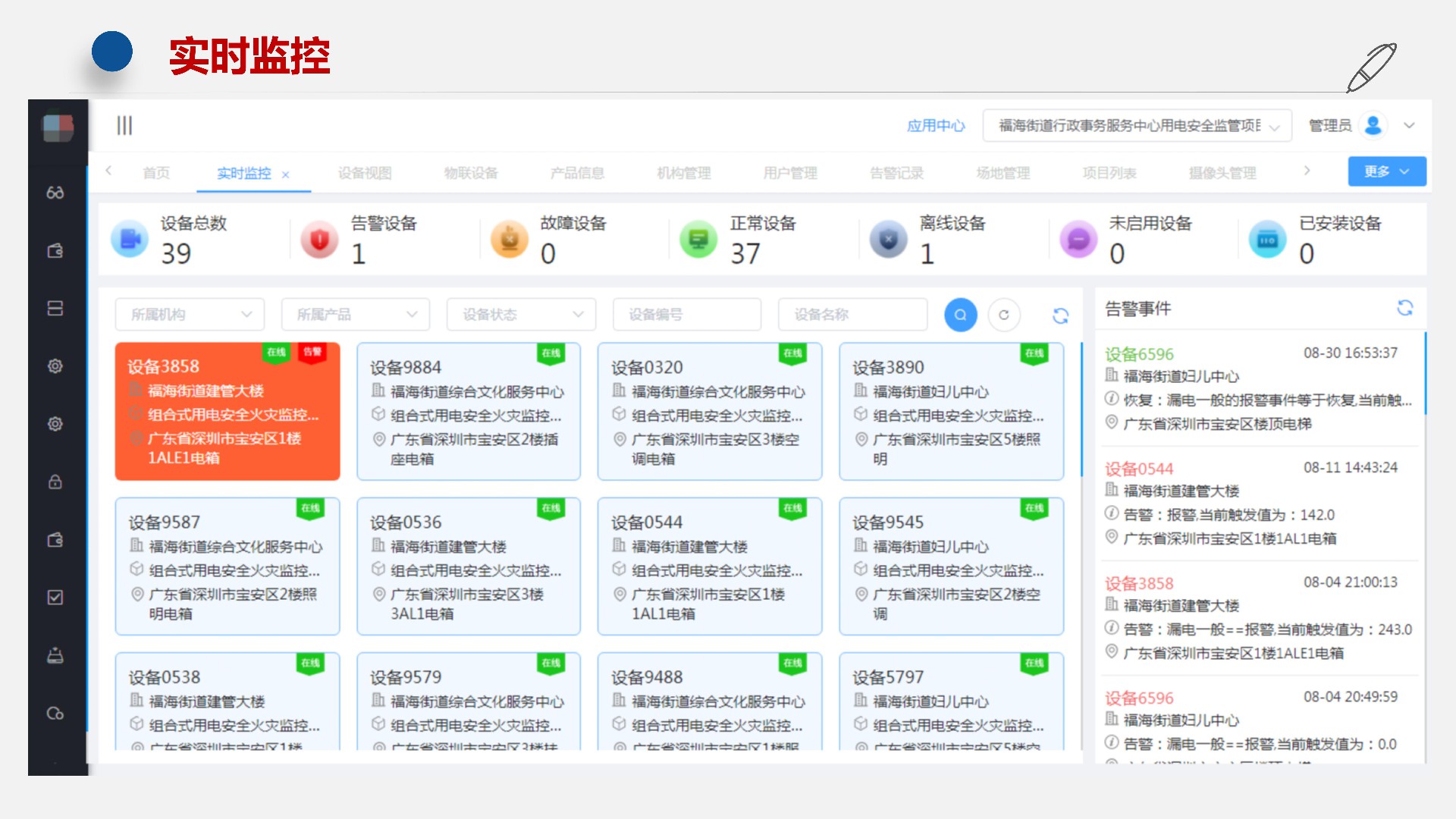Click the blue search icon button
The image size is (1456, 819).
(960, 315)
